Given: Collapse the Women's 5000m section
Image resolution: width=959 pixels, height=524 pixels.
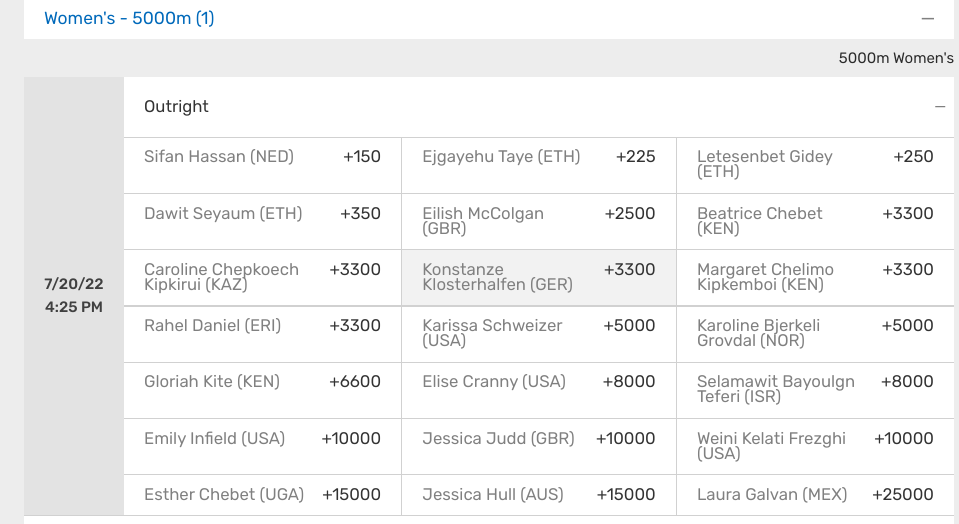Looking at the screenshot, I should coord(927,18).
